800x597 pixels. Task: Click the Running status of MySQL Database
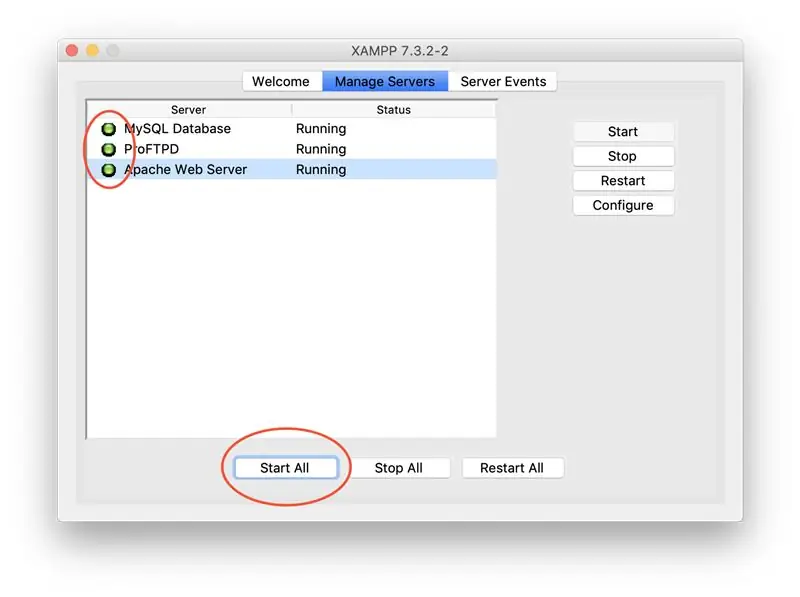click(321, 129)
